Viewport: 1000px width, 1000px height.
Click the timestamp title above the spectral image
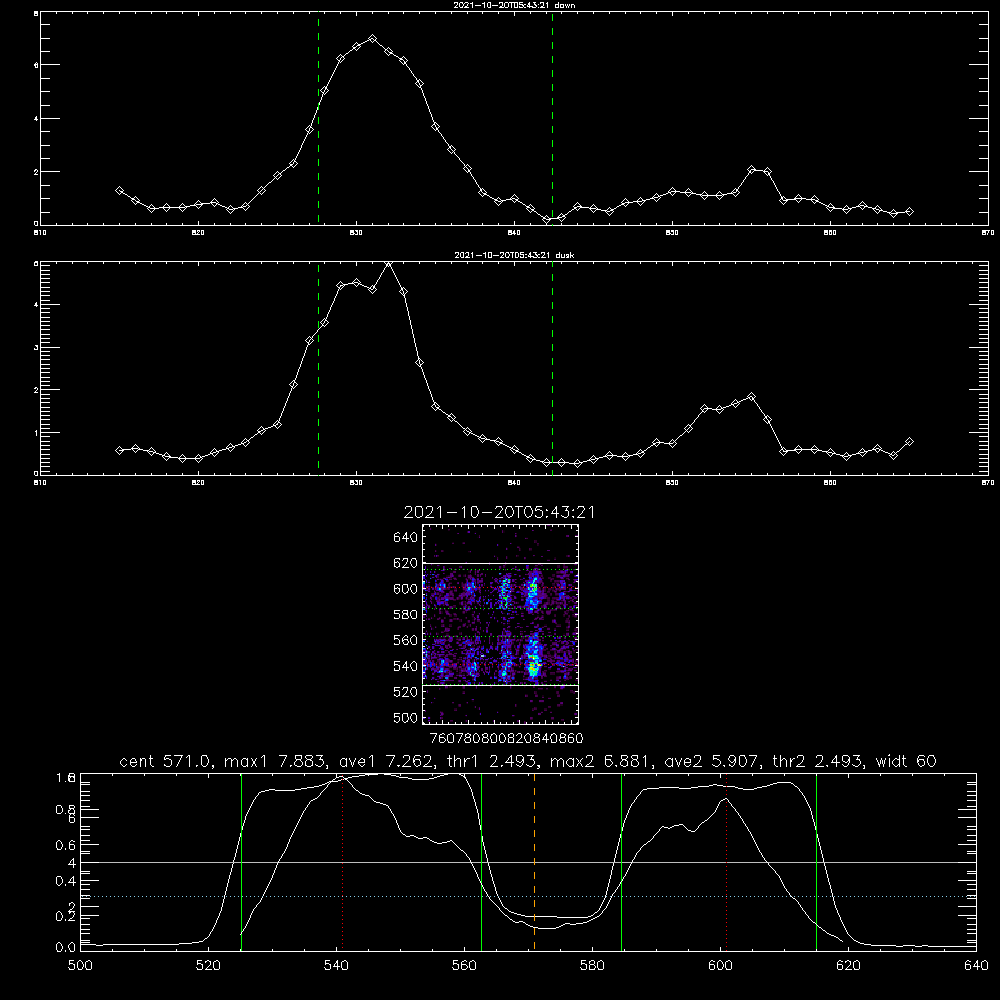pyautogui.click(x=499, y=512)
